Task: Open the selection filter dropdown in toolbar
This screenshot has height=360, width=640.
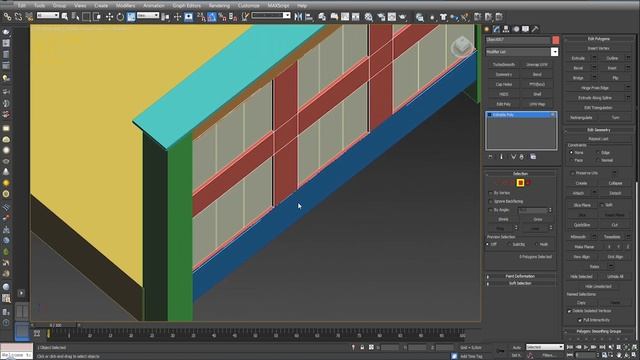Action: click(x=48, y=16)
